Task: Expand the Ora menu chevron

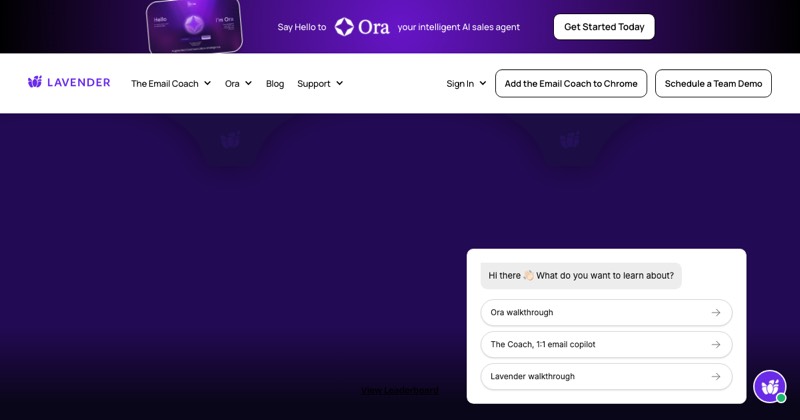Action: (x=248, y=83)
